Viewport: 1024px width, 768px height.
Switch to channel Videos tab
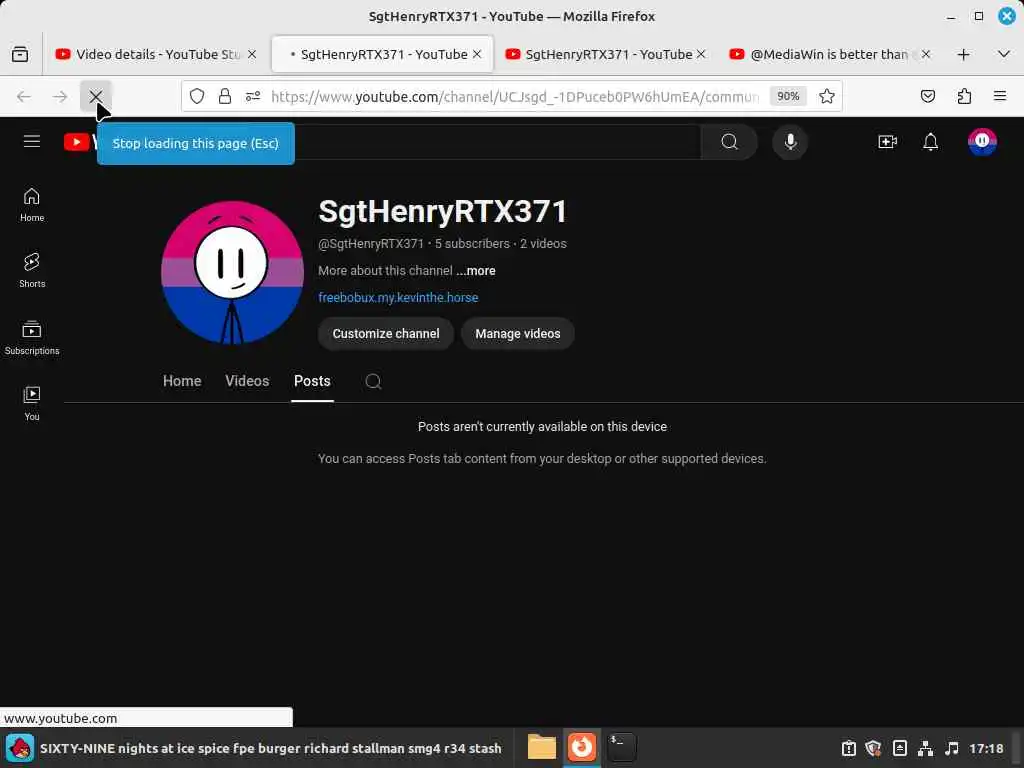coord(247,381)
